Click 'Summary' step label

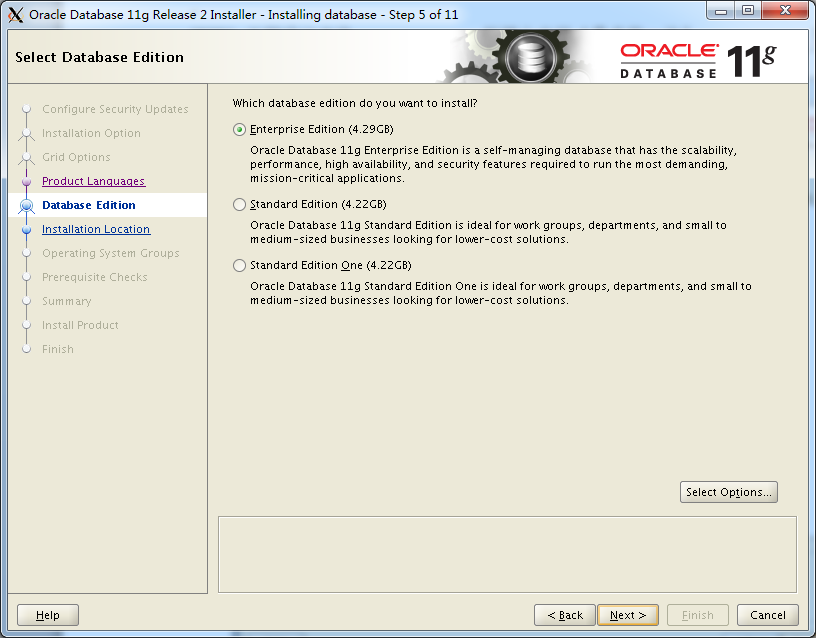(67, 301)
